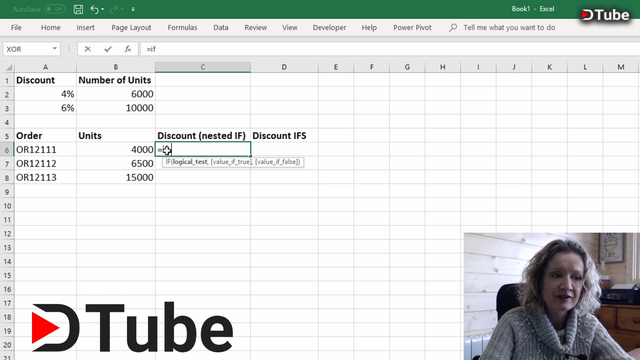Confirm the formula with the checkmark
640x360 pixels.
[x=108, y=49]
